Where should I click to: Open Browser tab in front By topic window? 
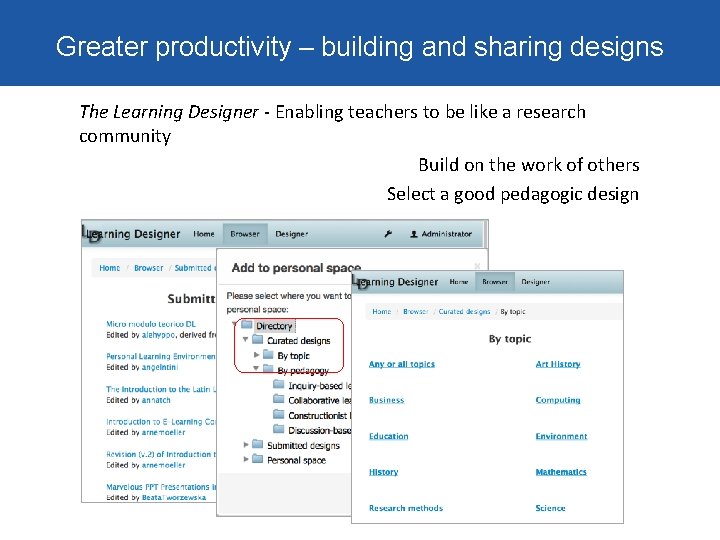point(495,282)
